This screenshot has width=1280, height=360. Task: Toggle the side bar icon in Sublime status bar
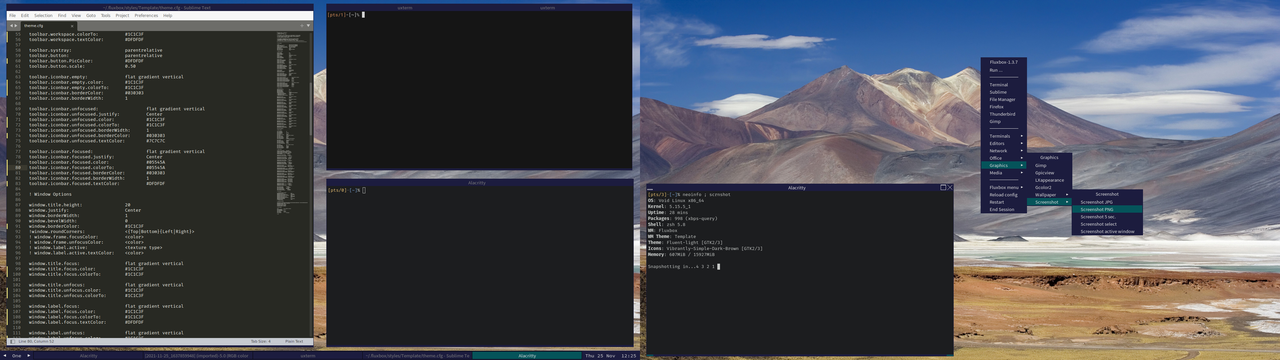click(x=12, y=341)
